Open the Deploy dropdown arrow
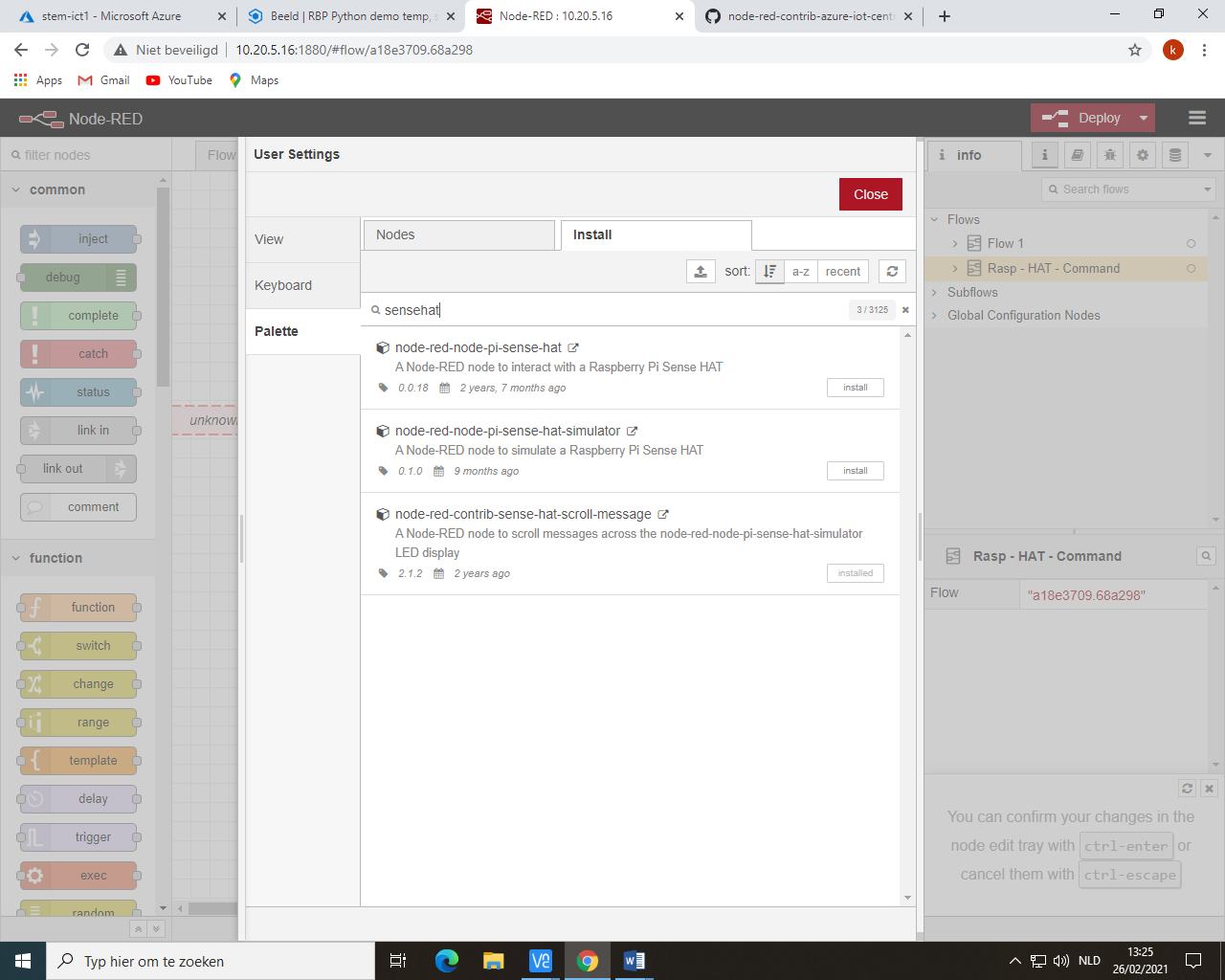This screenshot has height=980, width=1225. pyautogui.click(x=1143, y=119)
